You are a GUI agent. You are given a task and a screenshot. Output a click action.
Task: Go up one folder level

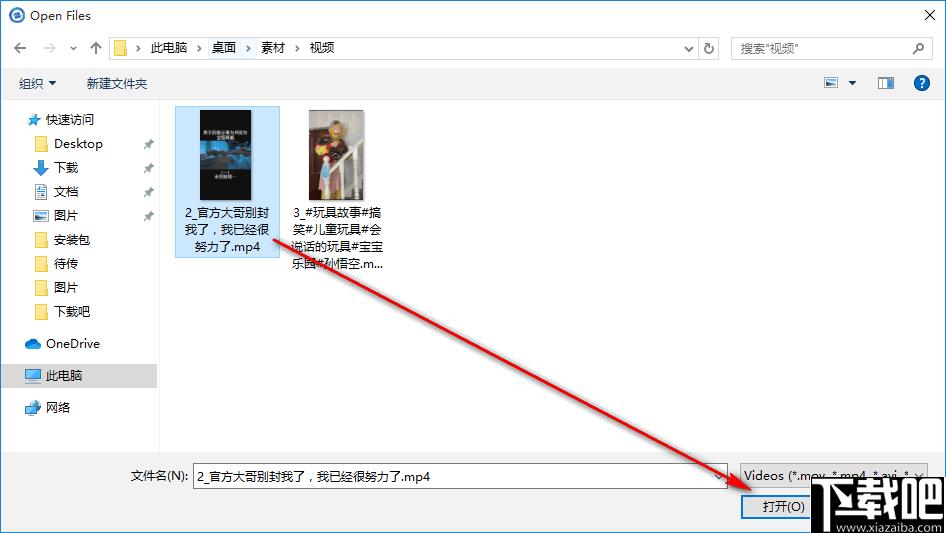point(95,48)
